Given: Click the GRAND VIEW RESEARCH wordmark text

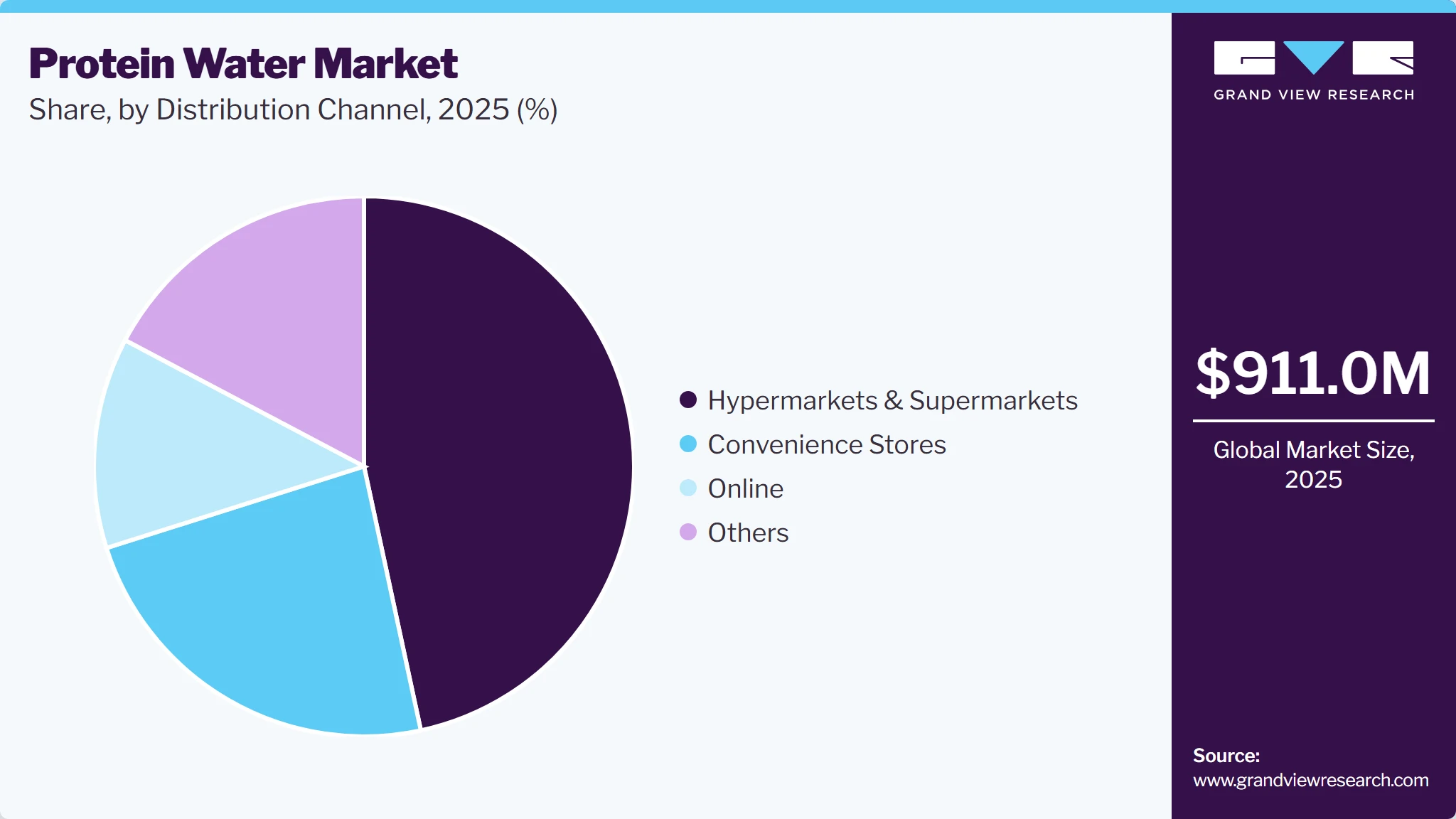Looking at the screenshot, I should point(1314,95).
